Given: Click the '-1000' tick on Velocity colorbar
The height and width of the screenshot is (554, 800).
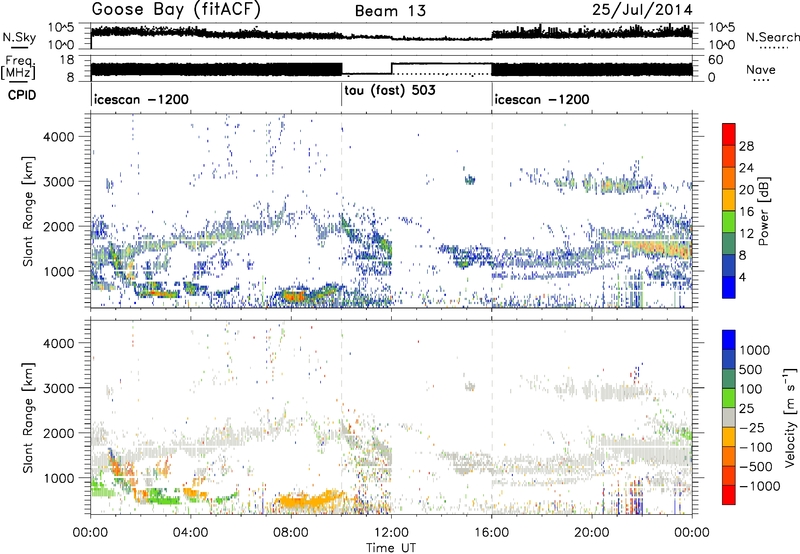Looking at the screenshot, I should point(760,486).
